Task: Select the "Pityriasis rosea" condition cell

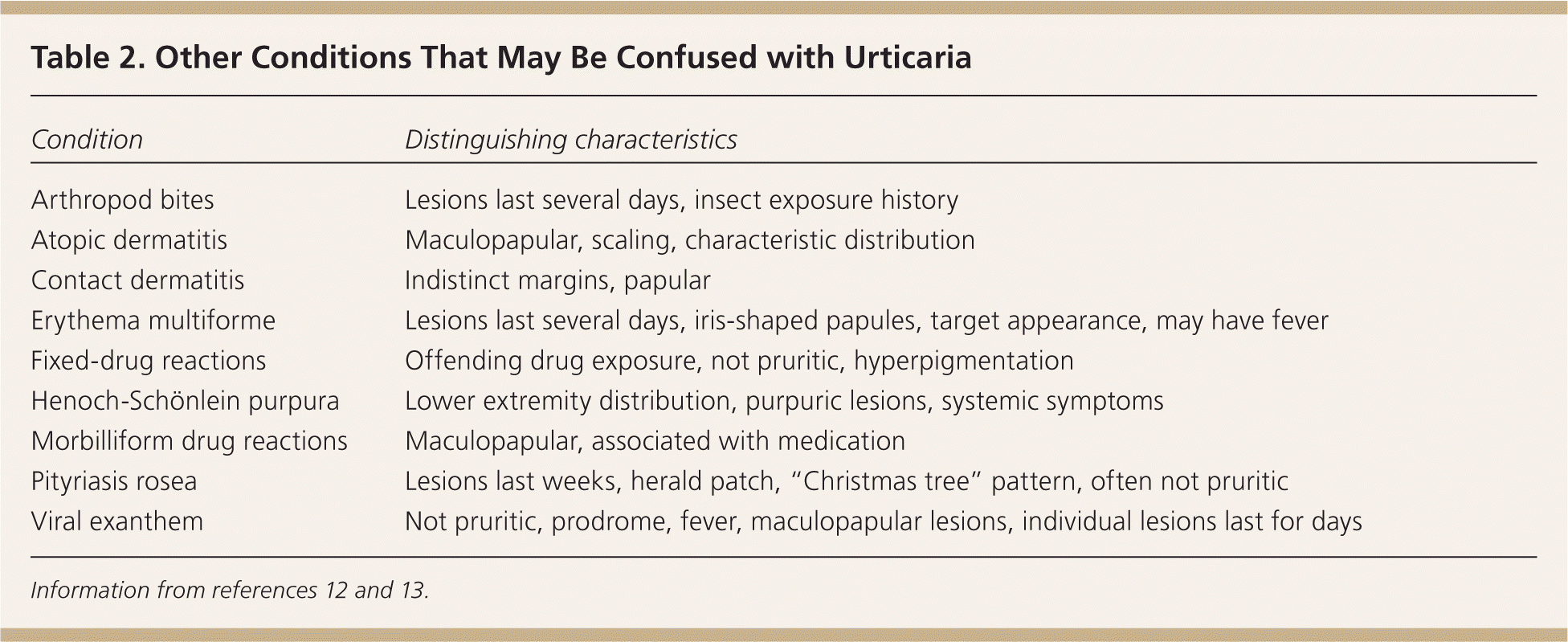Action: [x=113, y=481]
